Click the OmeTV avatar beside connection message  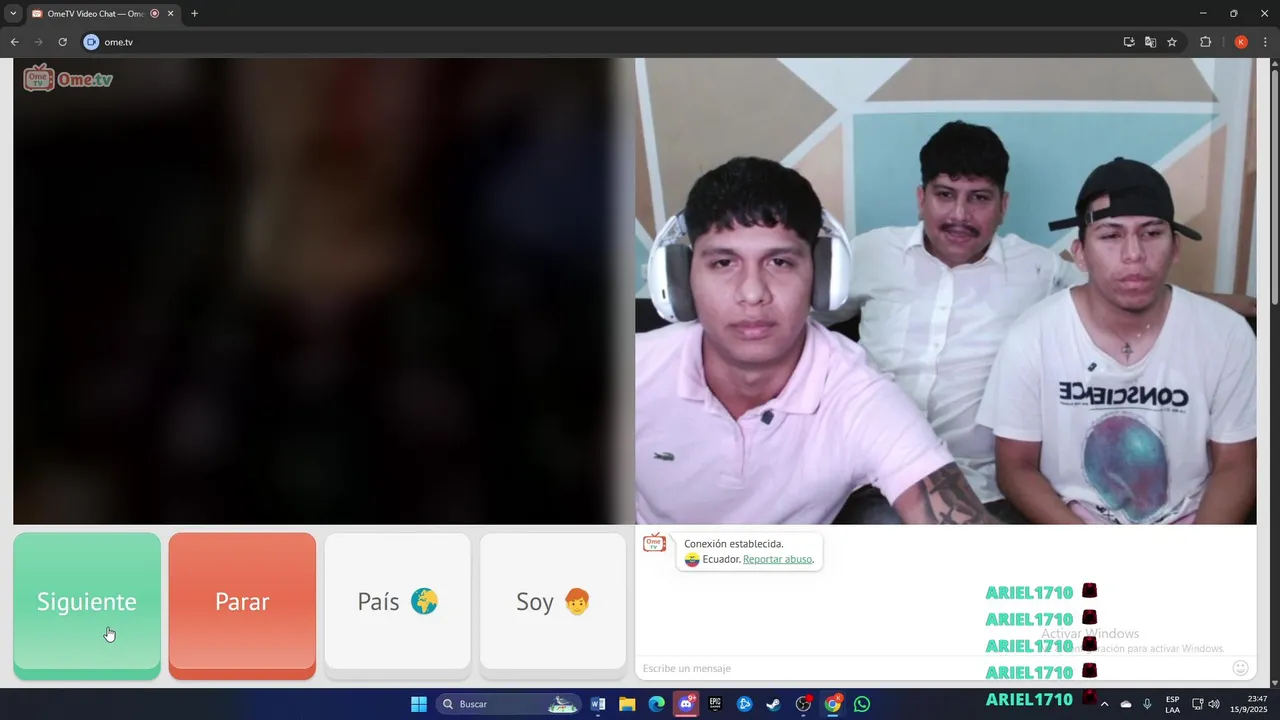[x=654, y=543]
